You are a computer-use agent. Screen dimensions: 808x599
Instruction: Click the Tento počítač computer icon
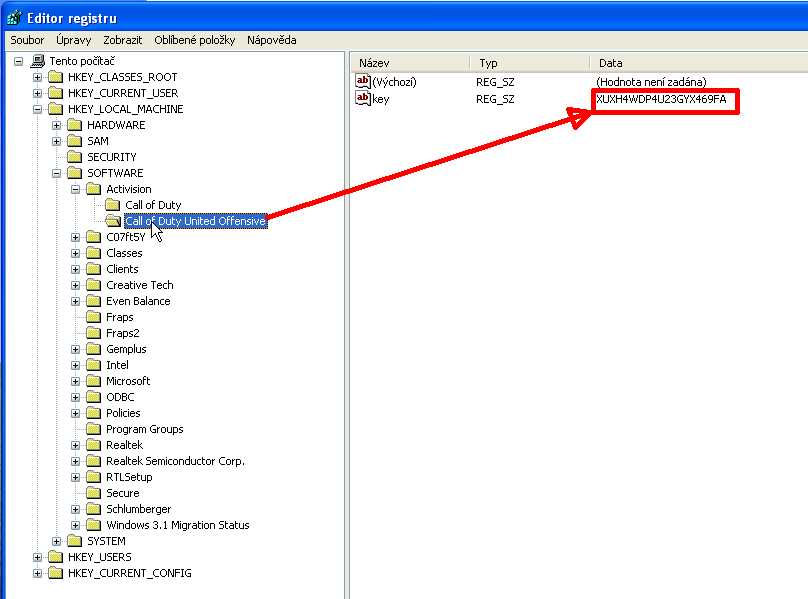(x=38, y=61)
